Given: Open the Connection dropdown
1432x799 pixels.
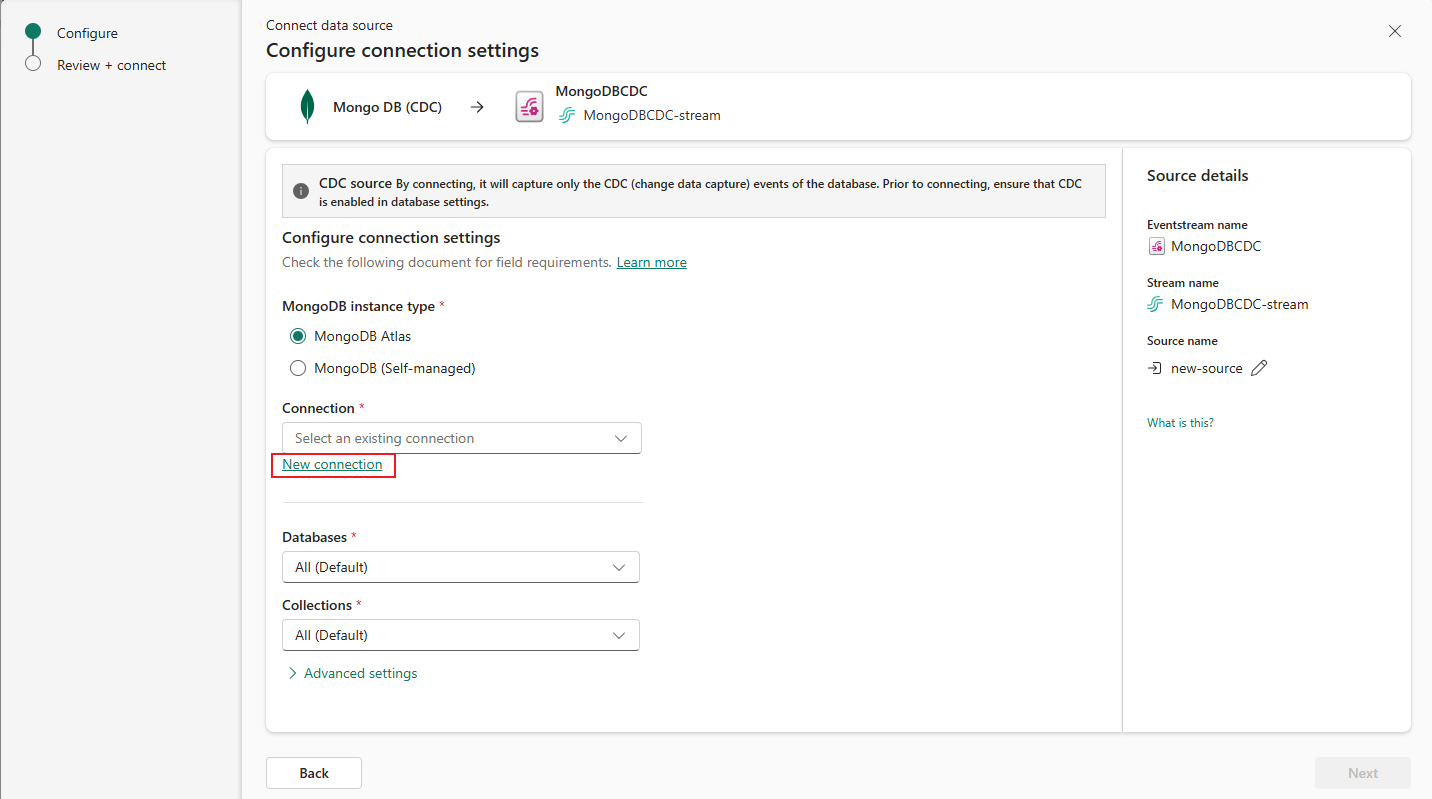Looking at the screenshot, I should 461,438.
